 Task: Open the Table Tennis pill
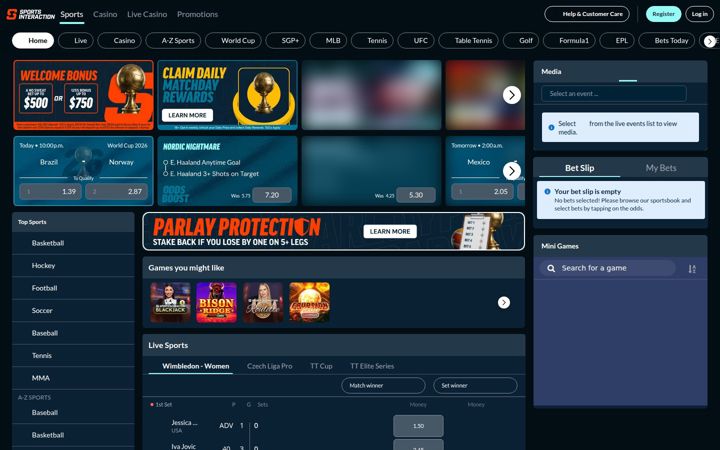(468, 40)
